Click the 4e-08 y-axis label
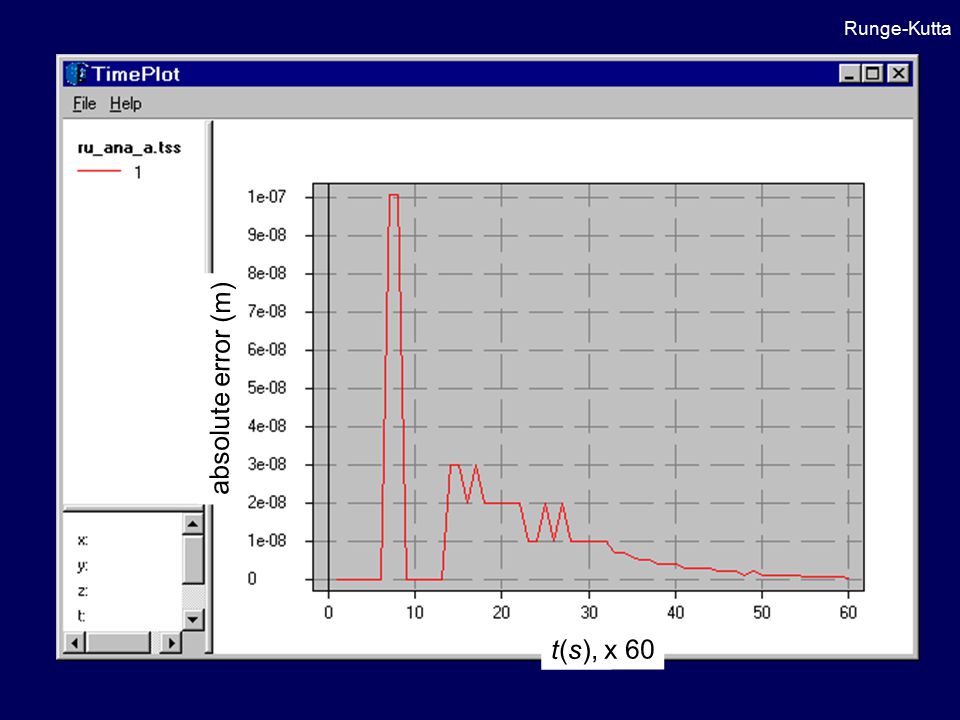This screenshot has height=720, width=960. [266, 426]
